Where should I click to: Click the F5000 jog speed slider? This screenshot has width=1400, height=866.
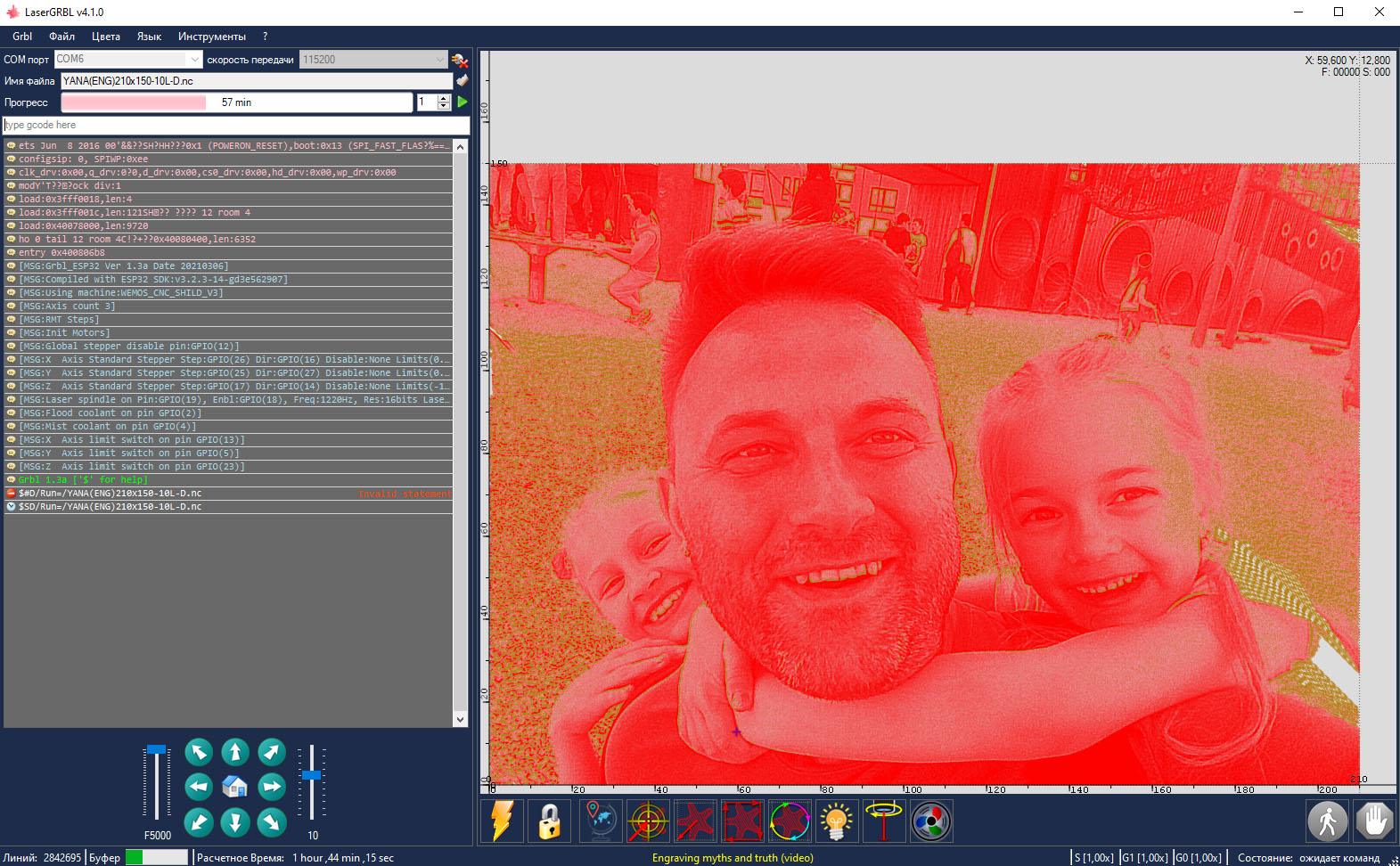tap(157, 782)
